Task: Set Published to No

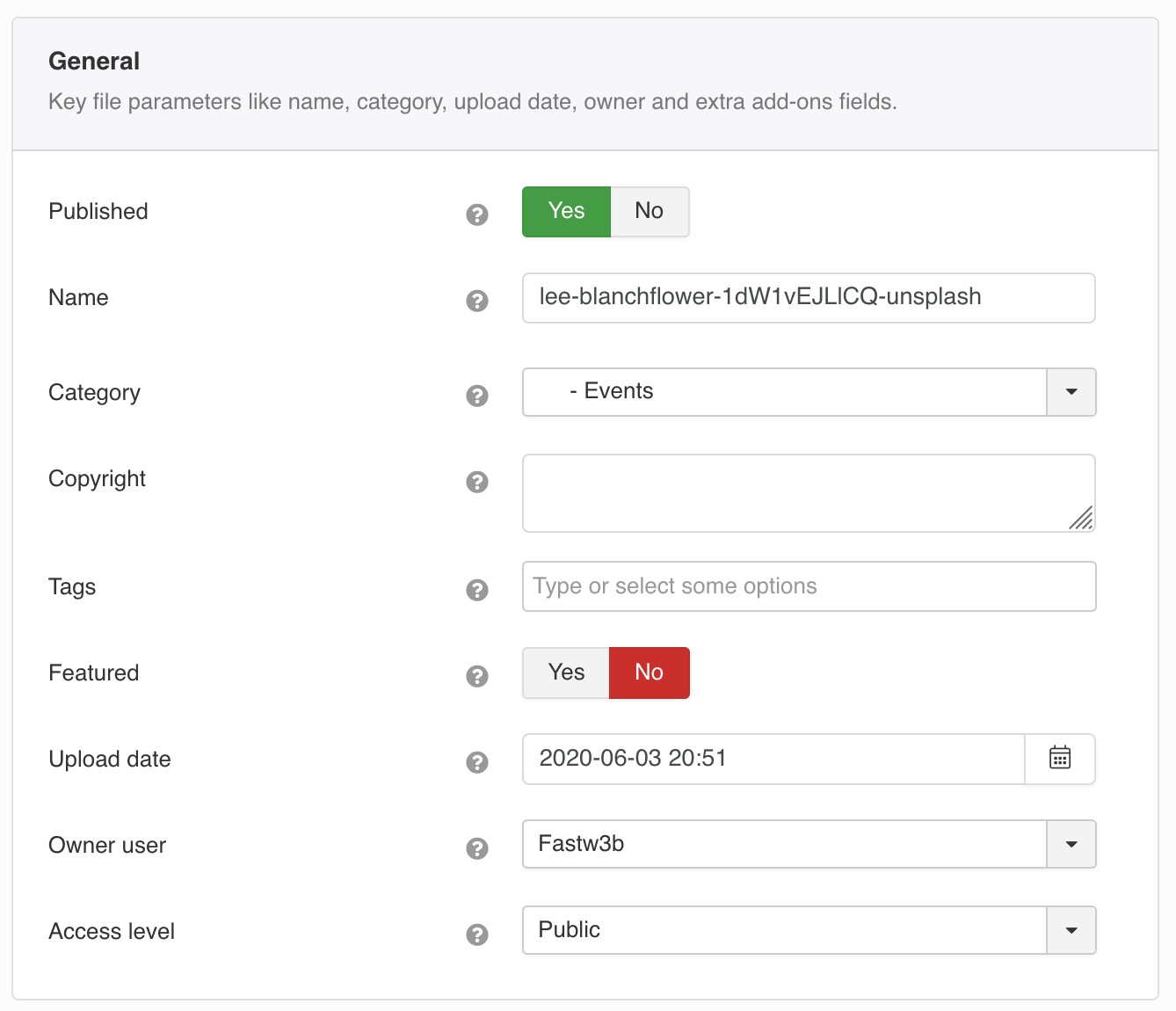Action: click(x=650, y=212)
